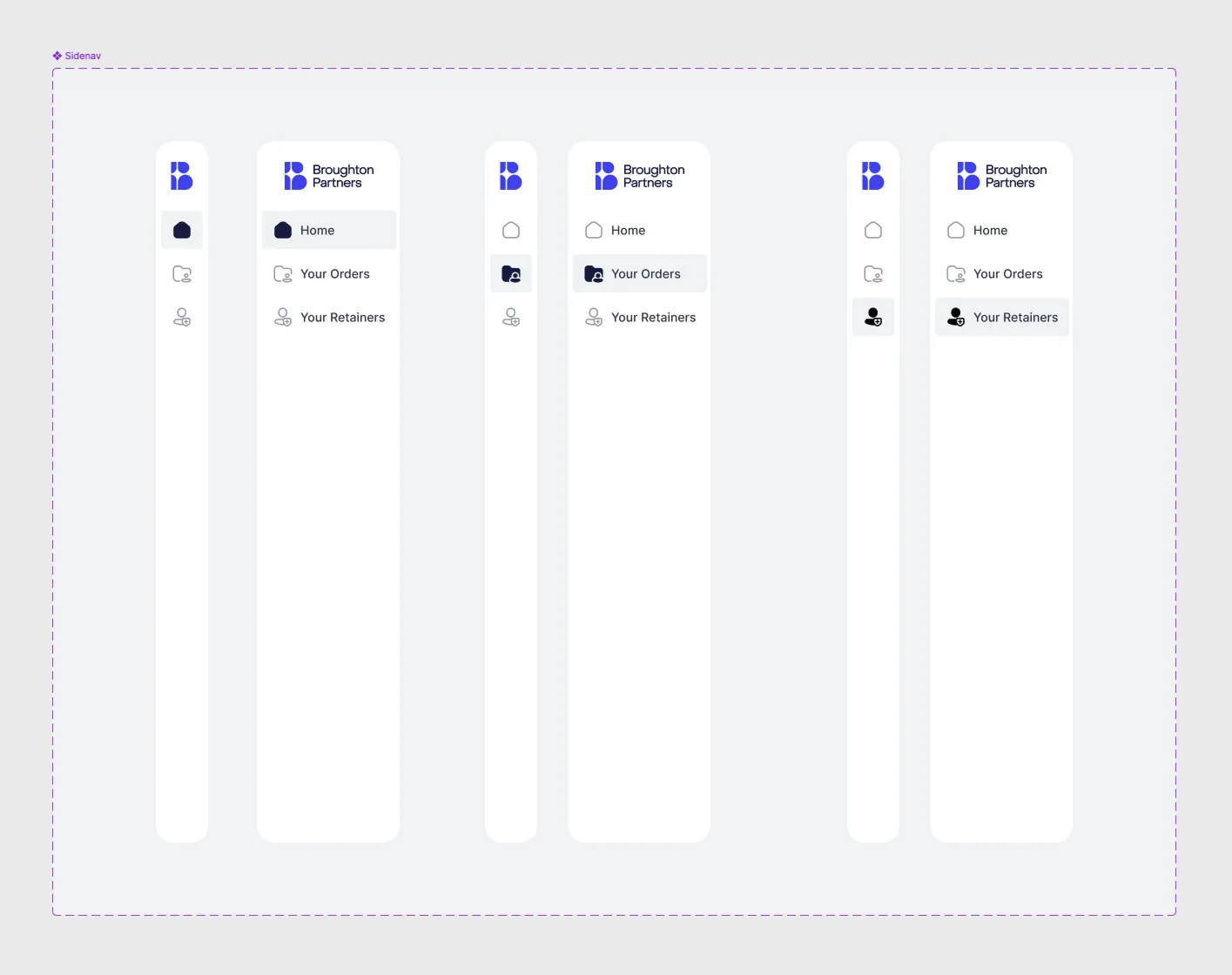Click filled Orders folder icon in collapsed sidenav
This screenshot has height=975, width=1232.
[511, 273]
